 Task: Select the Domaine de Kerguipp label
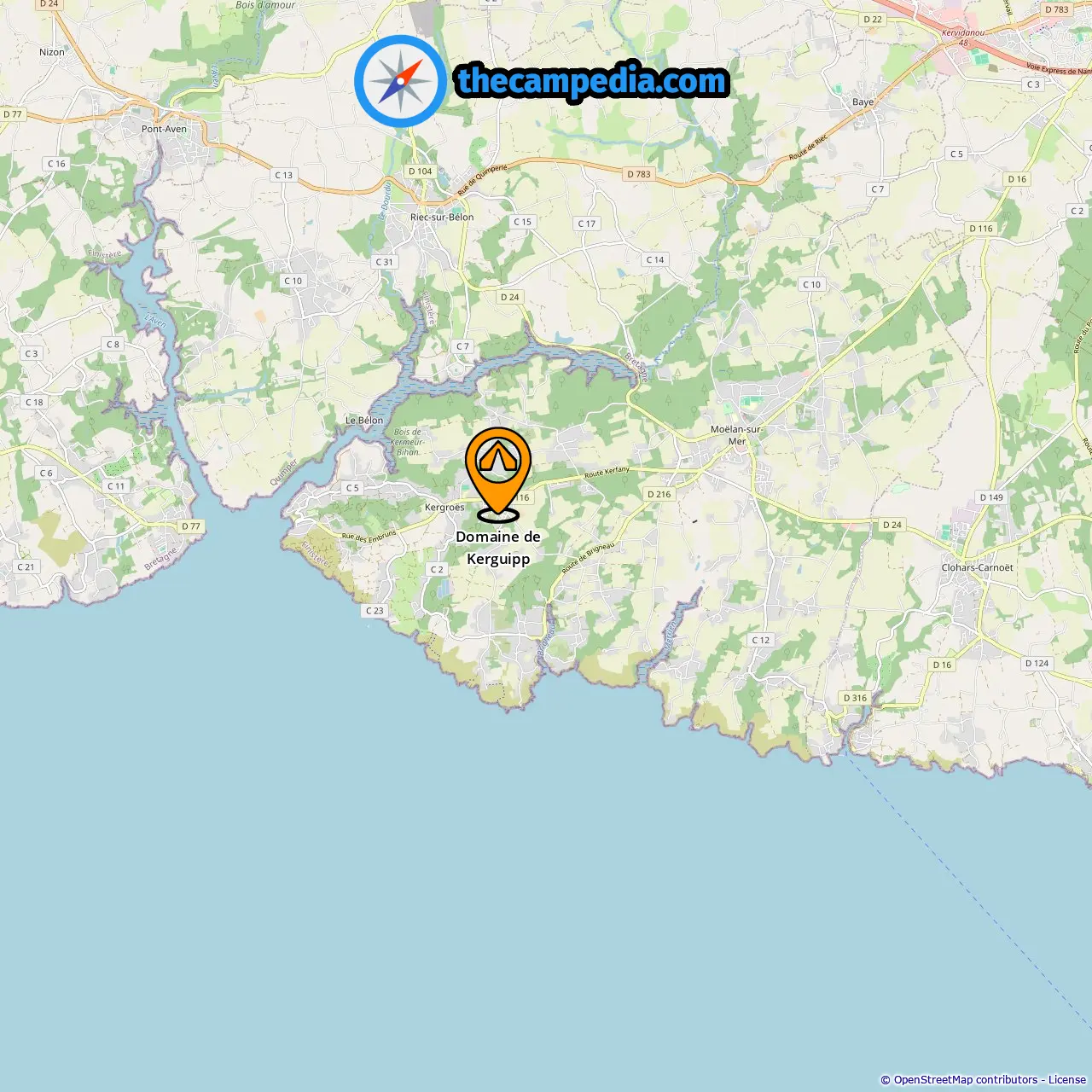pos(498,548)
